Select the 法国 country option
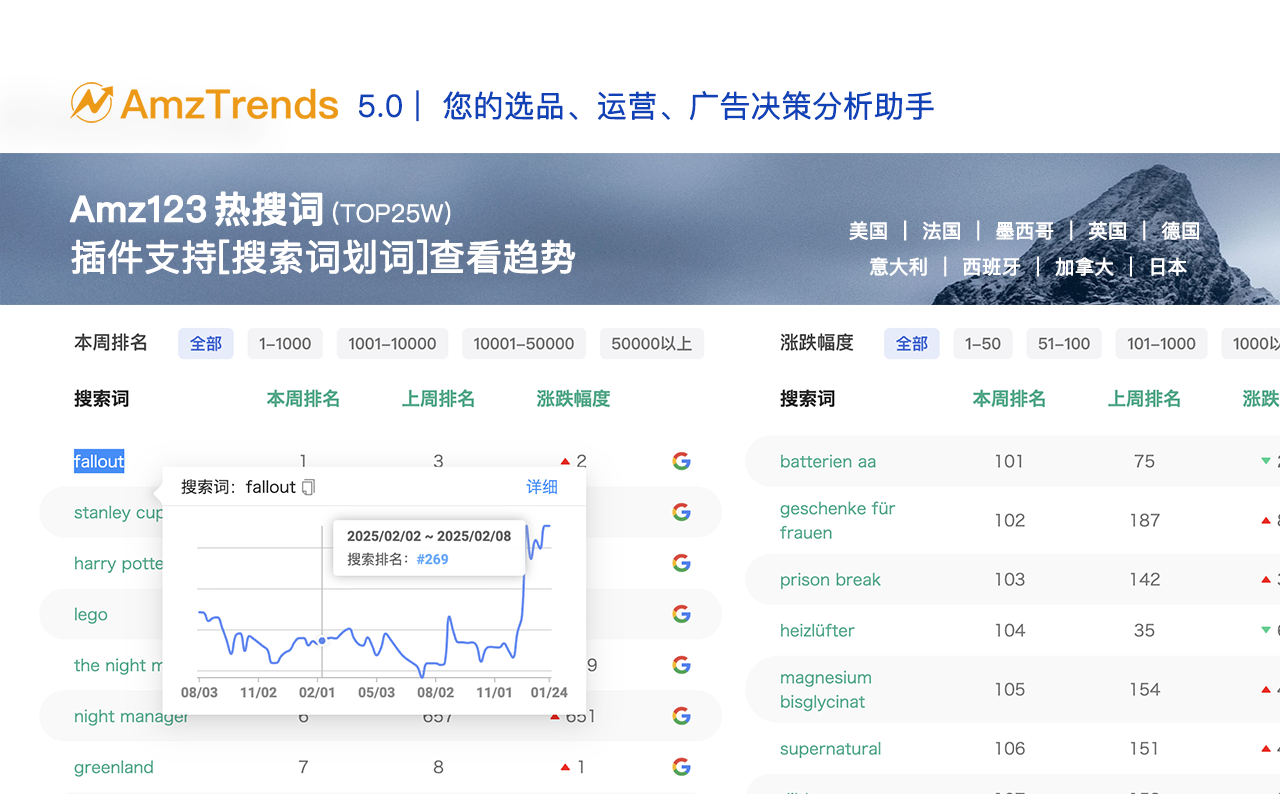The image size is (1280, 800). pyautogui.click(x=941, y=230)
